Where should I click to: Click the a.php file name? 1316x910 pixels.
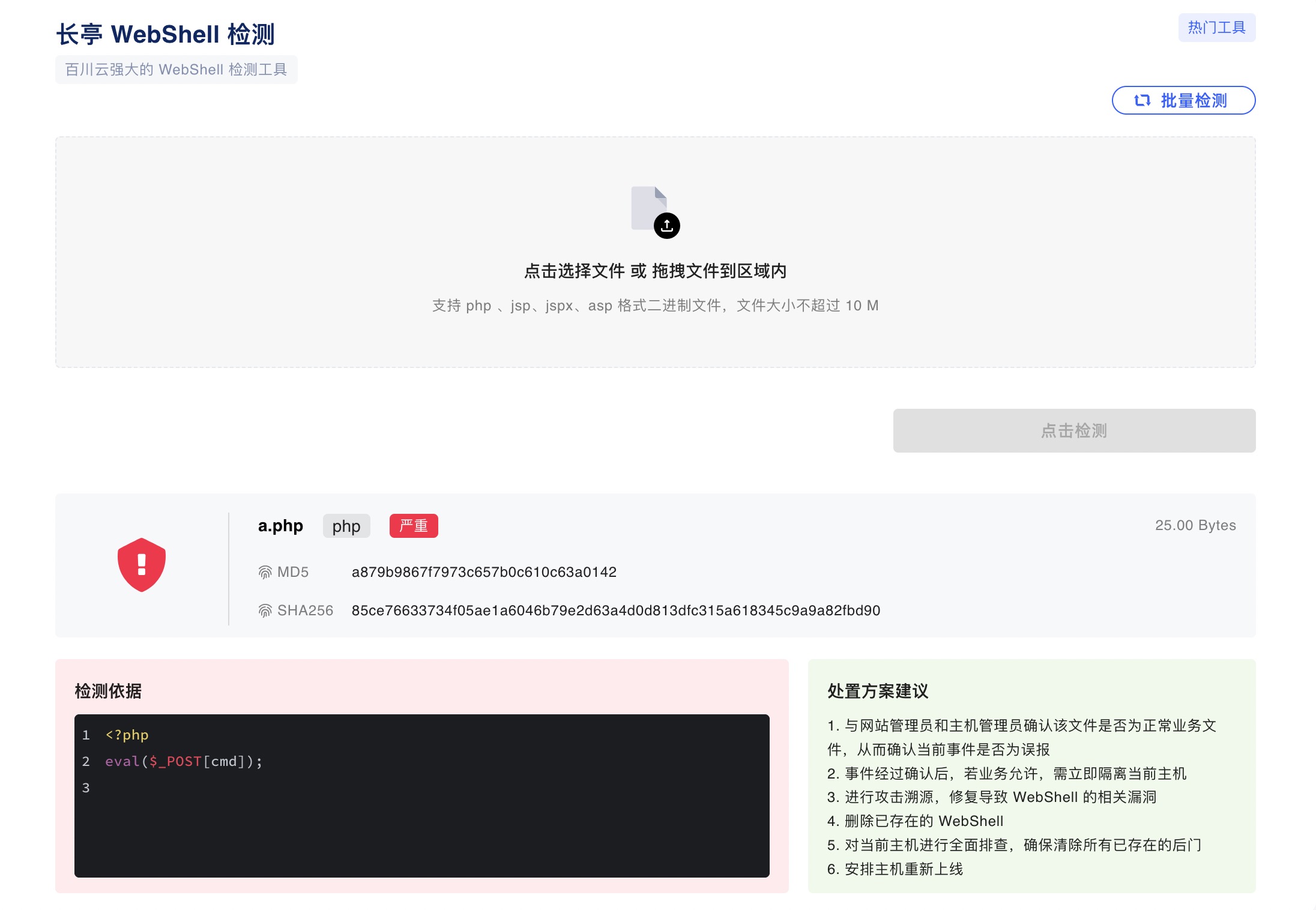point(280,526)
